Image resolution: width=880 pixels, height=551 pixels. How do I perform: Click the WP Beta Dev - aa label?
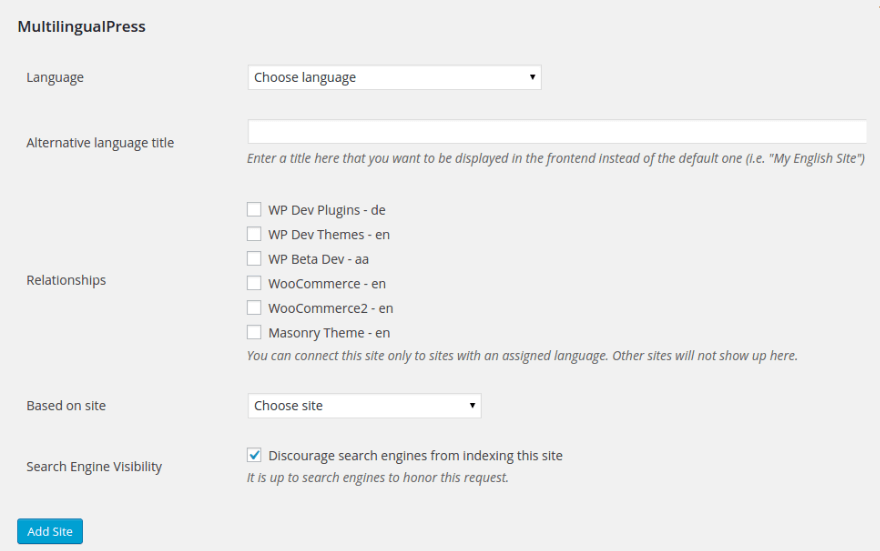318,260
